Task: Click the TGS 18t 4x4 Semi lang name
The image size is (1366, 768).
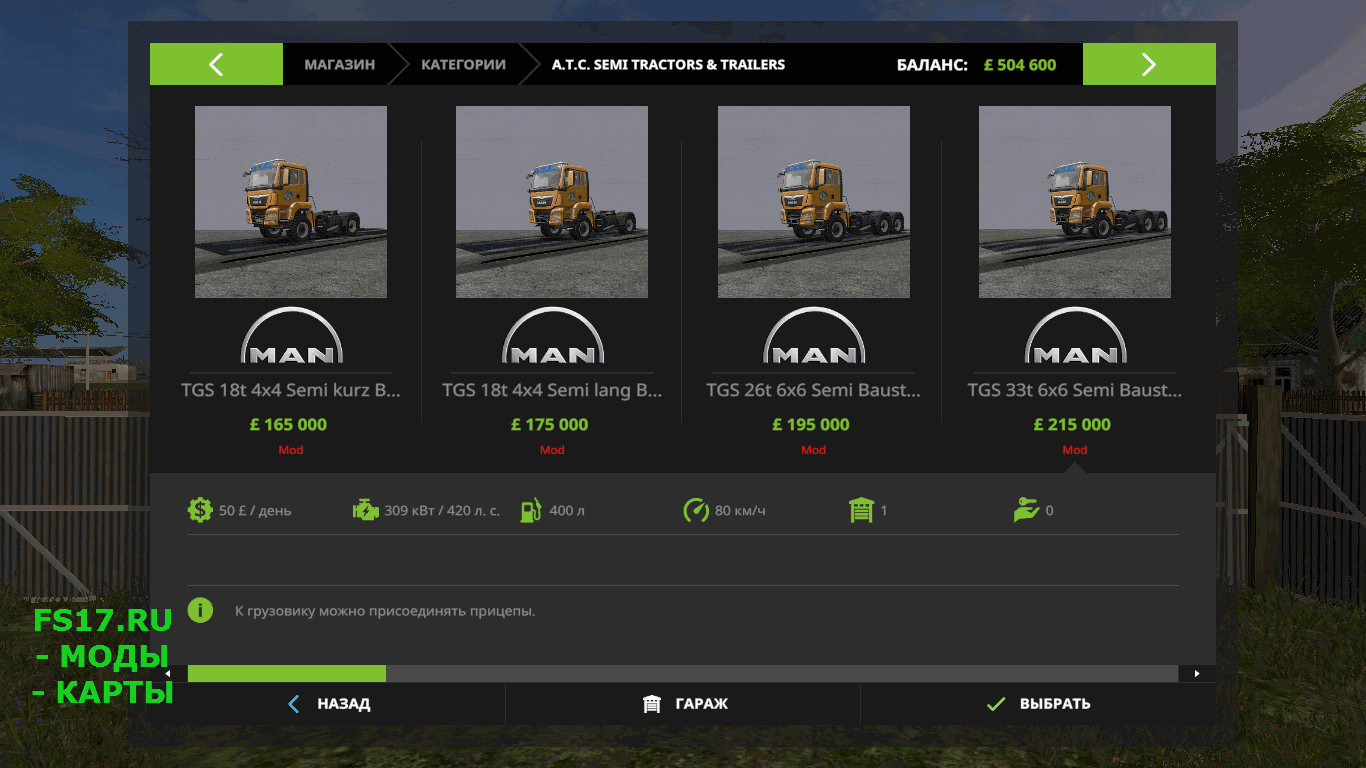Action: click(552, 390)
